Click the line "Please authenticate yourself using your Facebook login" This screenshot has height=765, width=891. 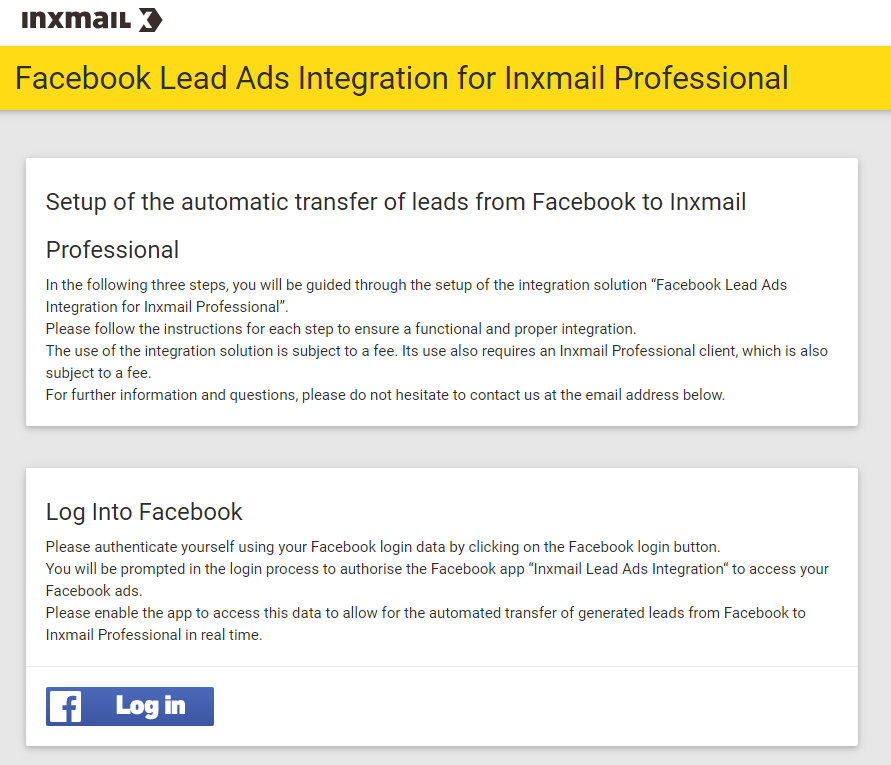pos(383,547)
